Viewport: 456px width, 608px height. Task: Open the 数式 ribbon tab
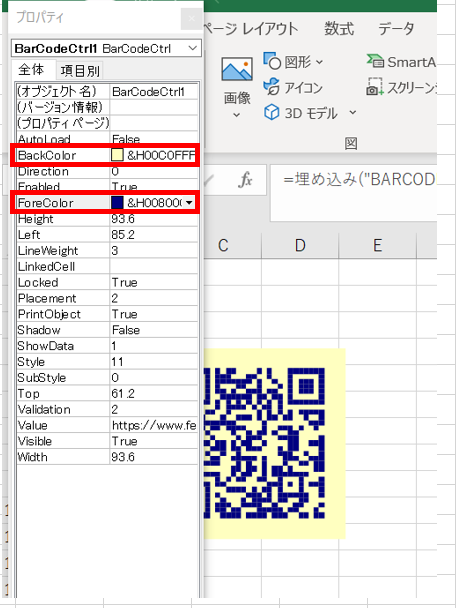tap(339, 28)
